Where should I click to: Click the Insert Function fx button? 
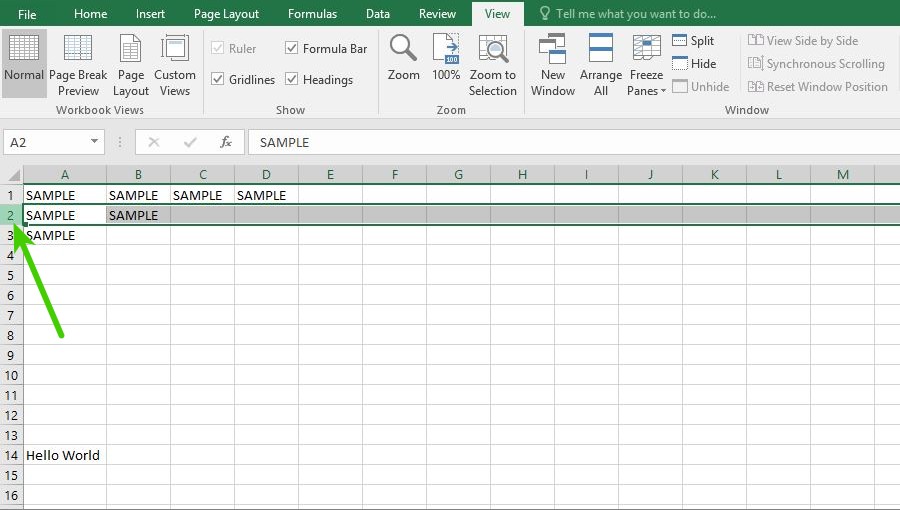[226, 142]
